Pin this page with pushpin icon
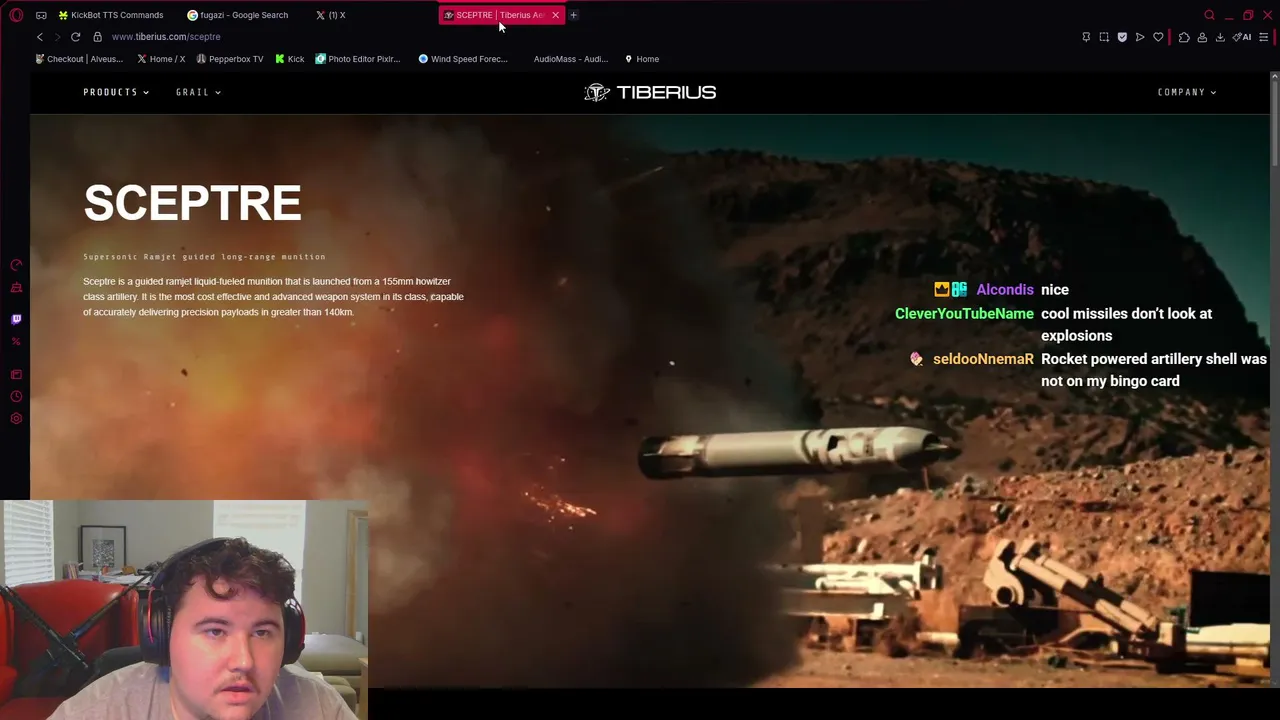1280x720 pixels. 1086,37
